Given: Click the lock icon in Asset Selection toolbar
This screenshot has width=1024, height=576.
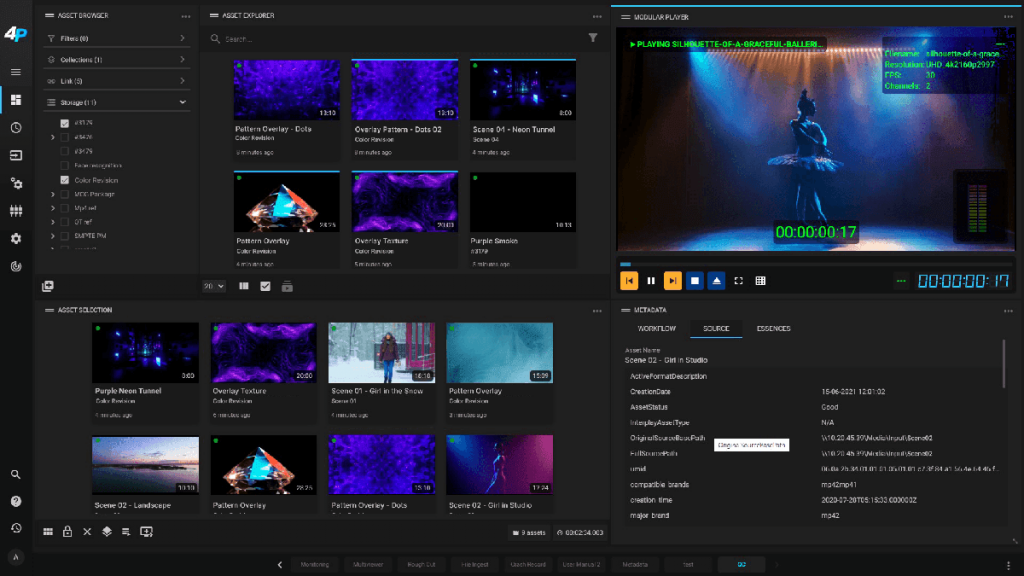Looking at the screenshot, I should (67, 532).
